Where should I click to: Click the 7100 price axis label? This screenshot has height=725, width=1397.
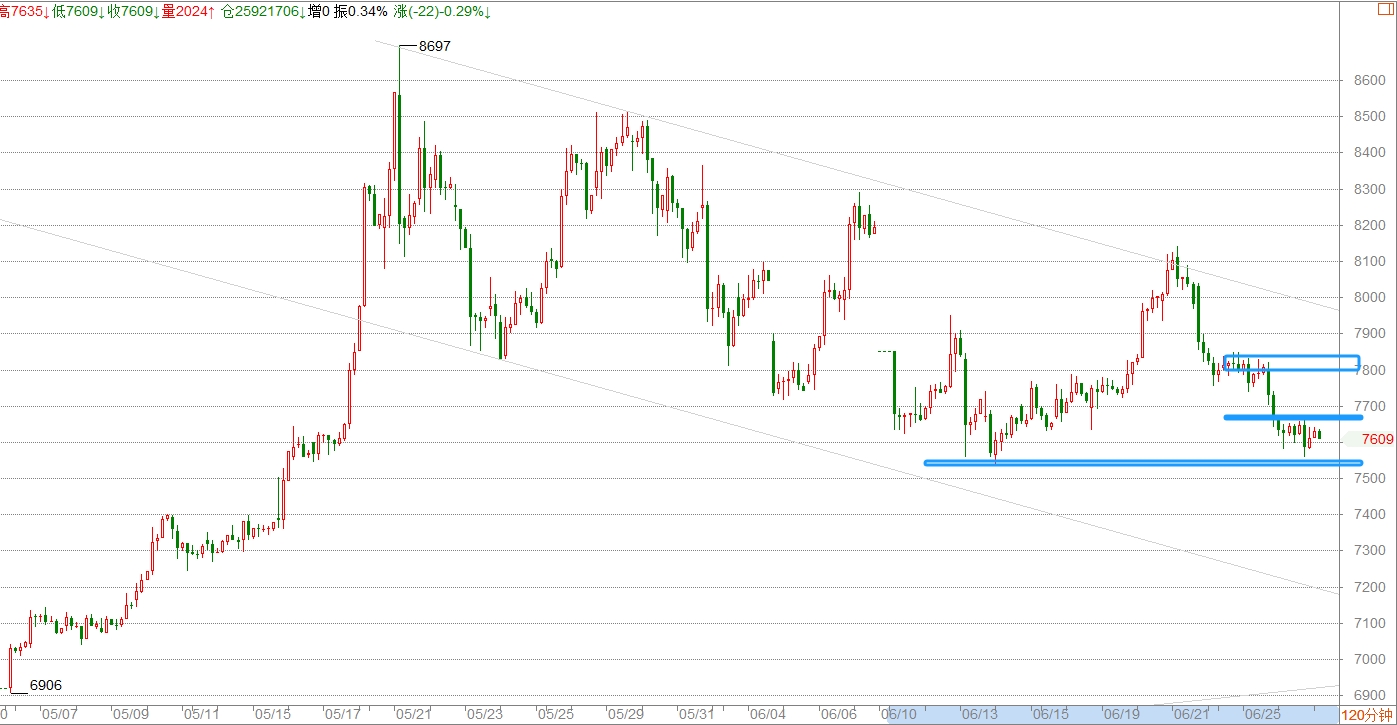tap(1370, 623)
